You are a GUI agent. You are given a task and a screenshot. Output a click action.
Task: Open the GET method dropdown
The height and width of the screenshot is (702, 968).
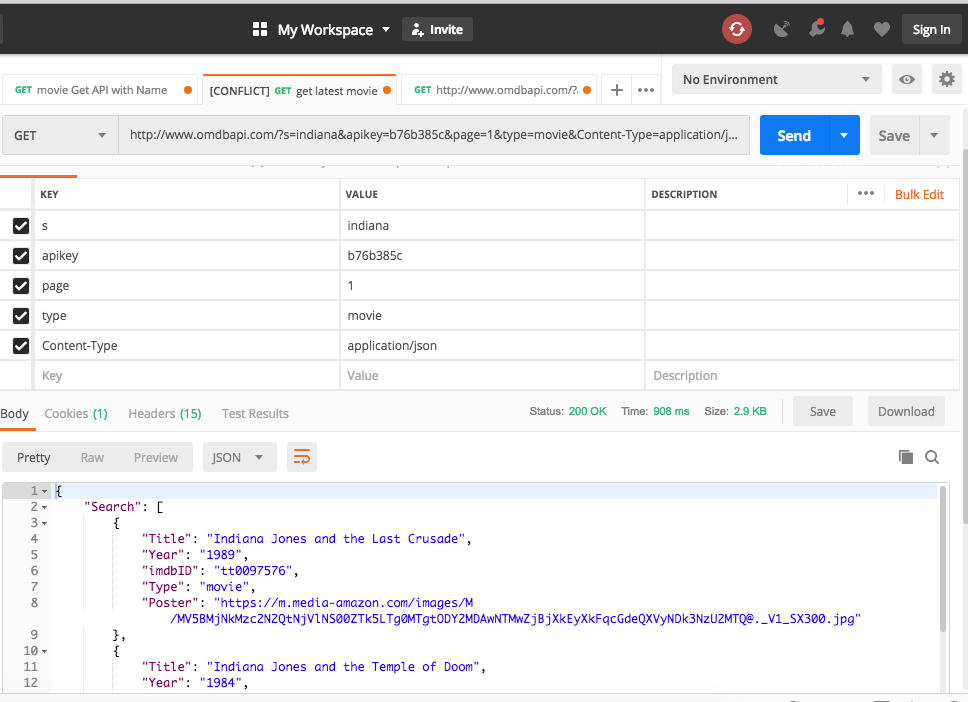[60, 135]
